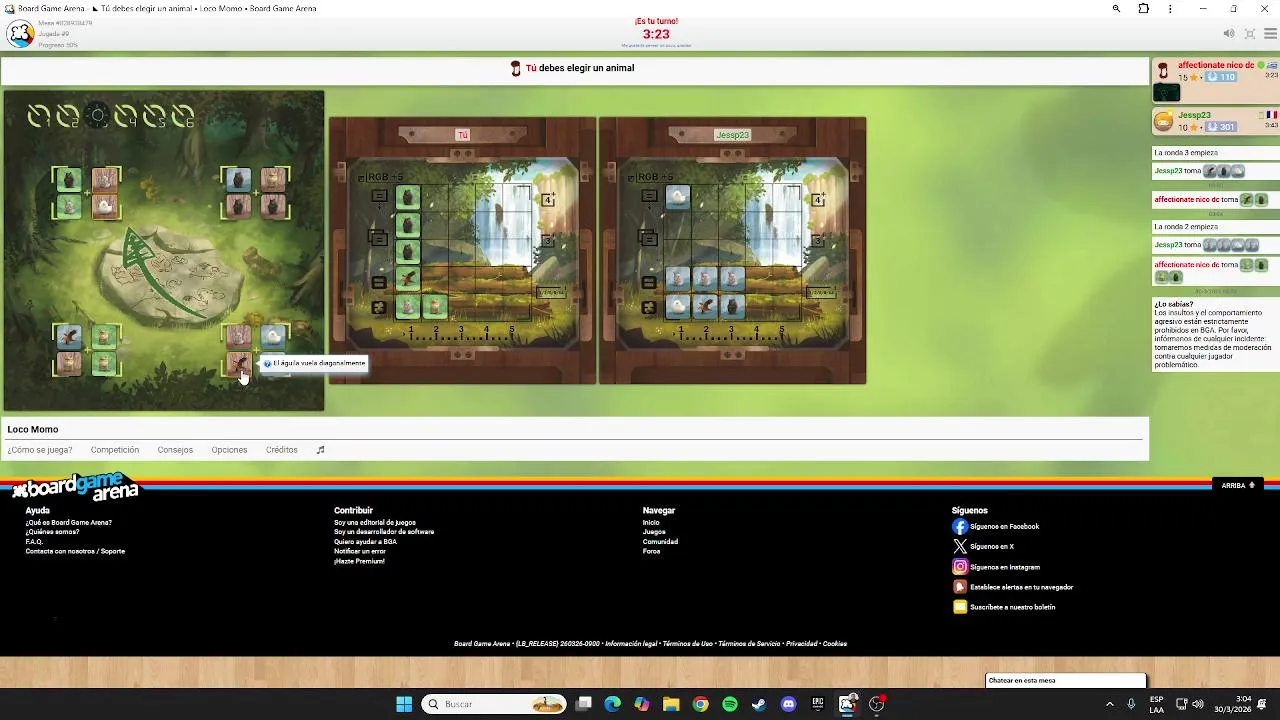Open the Créditos tab

coord(282,450)
